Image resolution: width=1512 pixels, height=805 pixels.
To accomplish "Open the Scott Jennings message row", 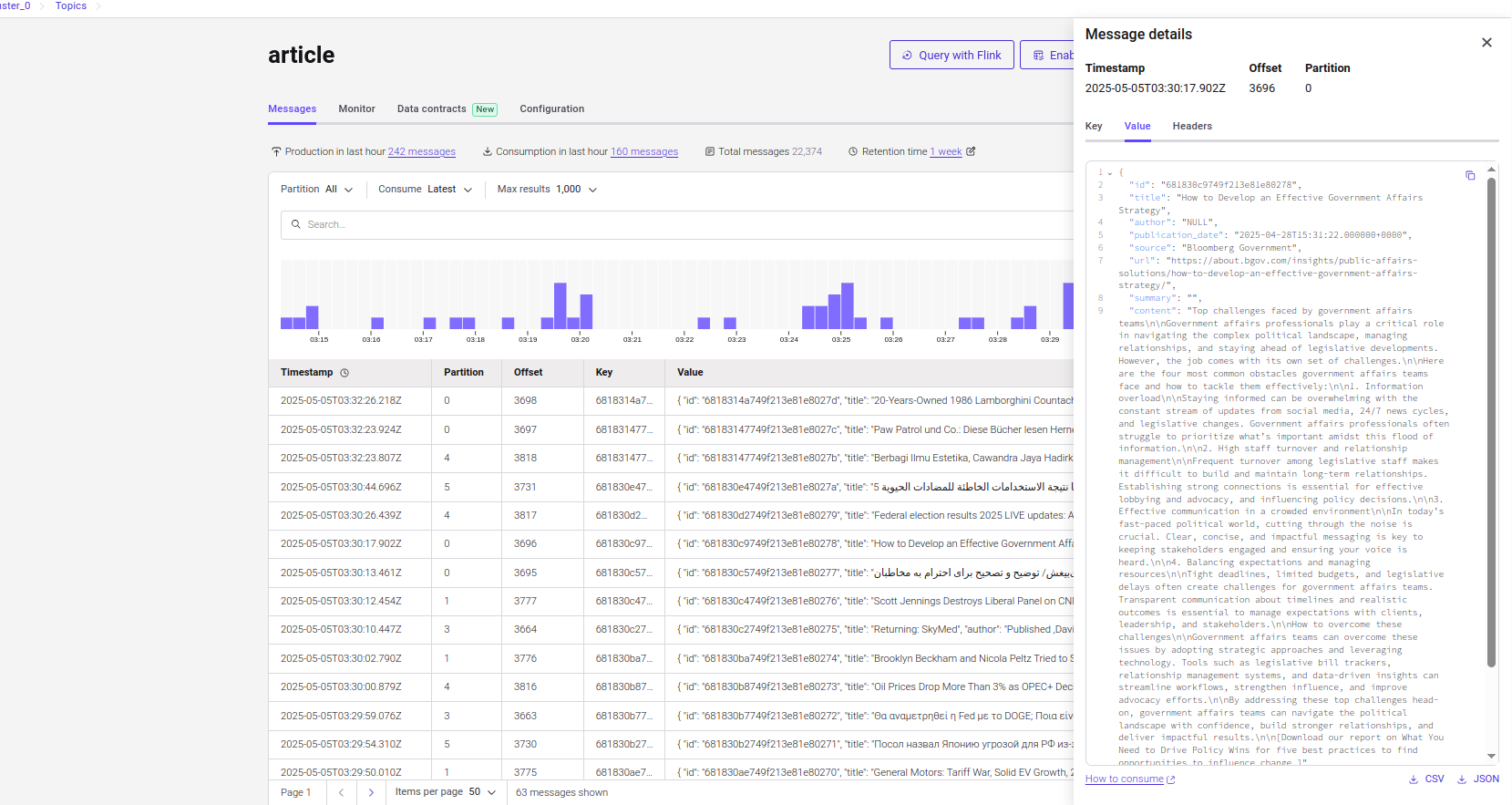I will tap(671, 601).
